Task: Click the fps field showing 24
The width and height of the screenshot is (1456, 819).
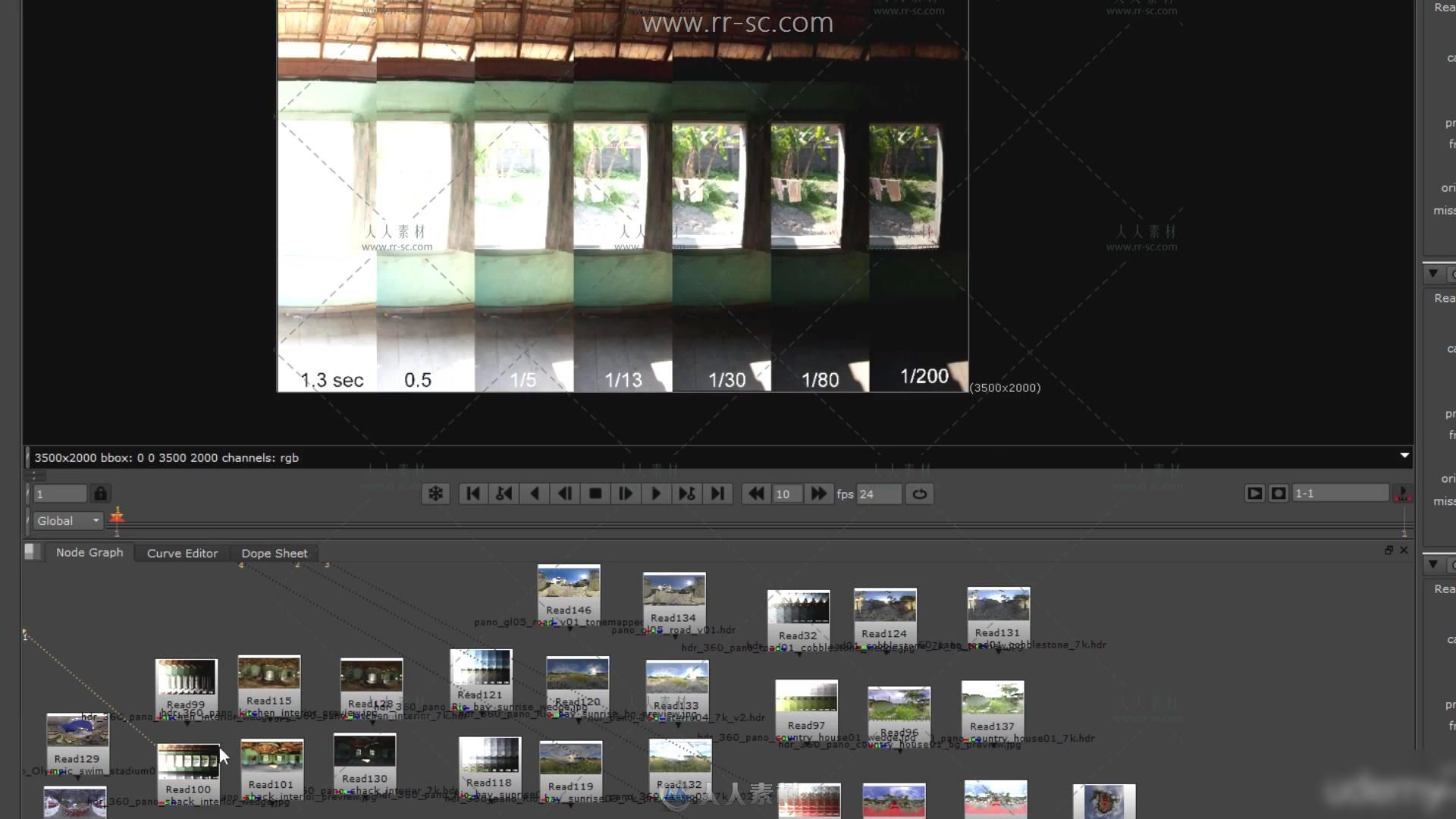Action: [879, 494]
